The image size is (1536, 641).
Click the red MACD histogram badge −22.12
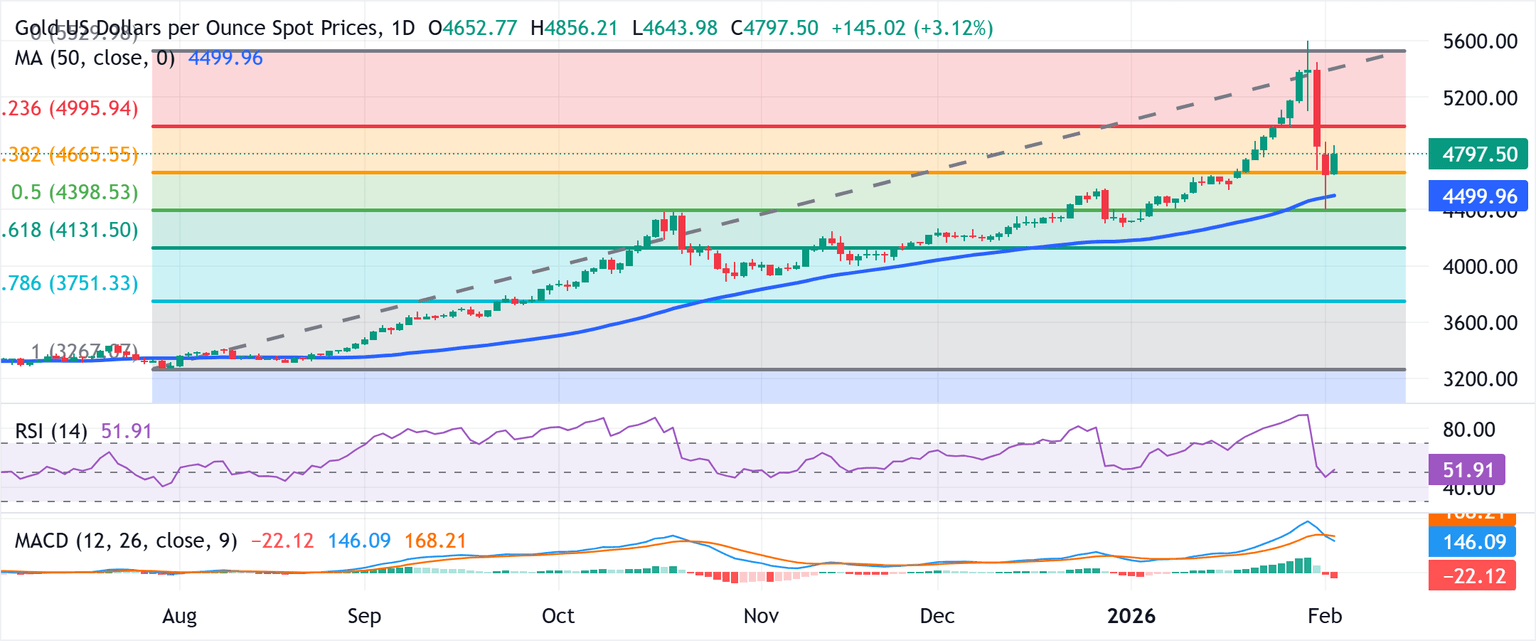pyautogui.click(x=1472, y=576)
